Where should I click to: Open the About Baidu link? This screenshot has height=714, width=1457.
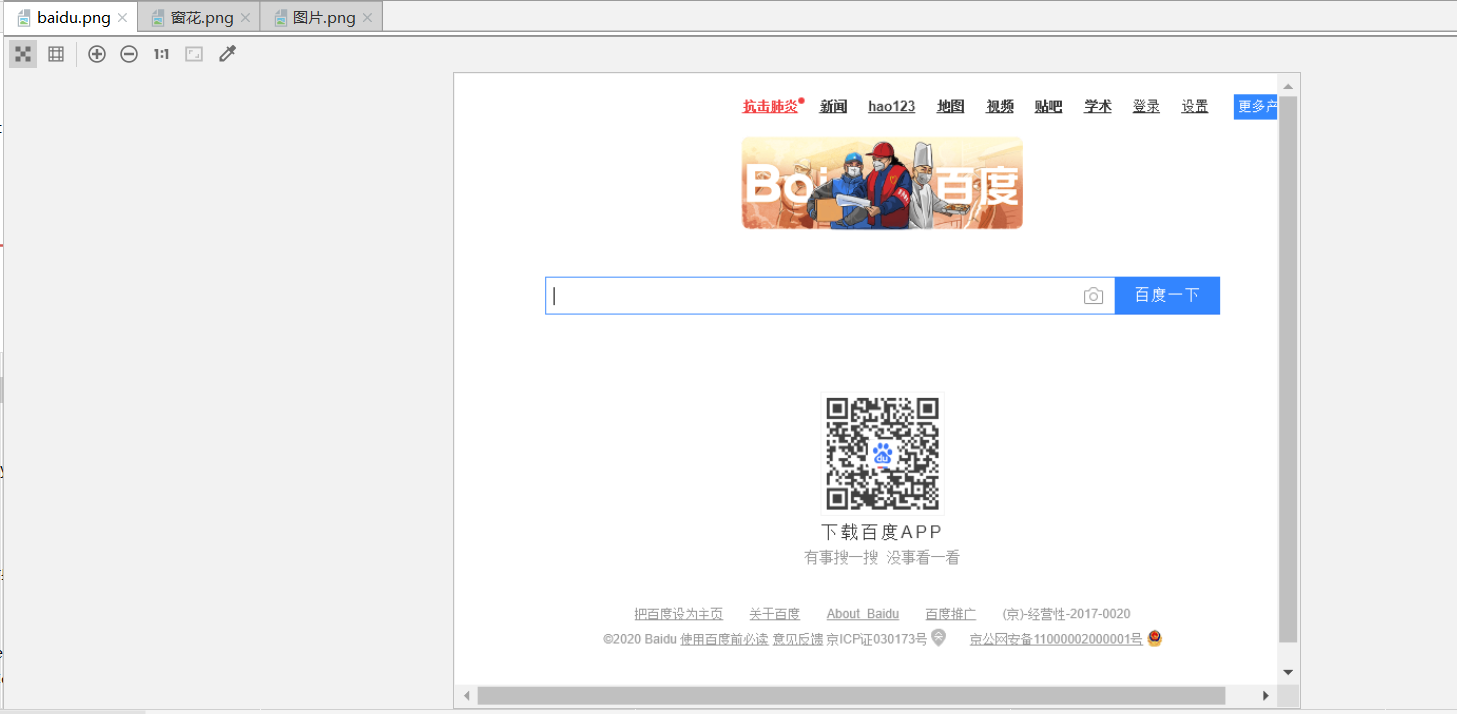862,613
